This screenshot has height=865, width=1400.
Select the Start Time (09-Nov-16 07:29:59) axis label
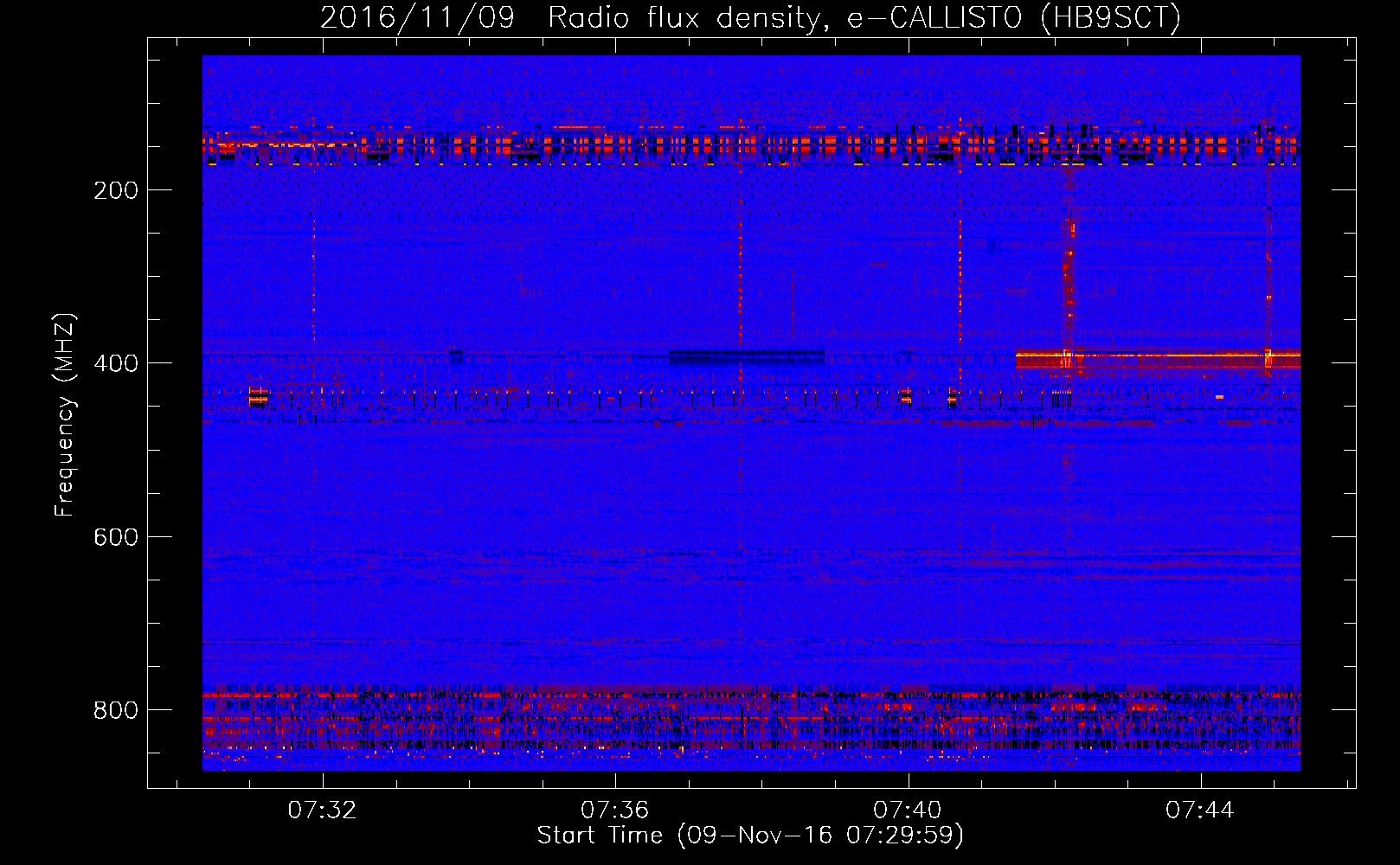point(750,836)
